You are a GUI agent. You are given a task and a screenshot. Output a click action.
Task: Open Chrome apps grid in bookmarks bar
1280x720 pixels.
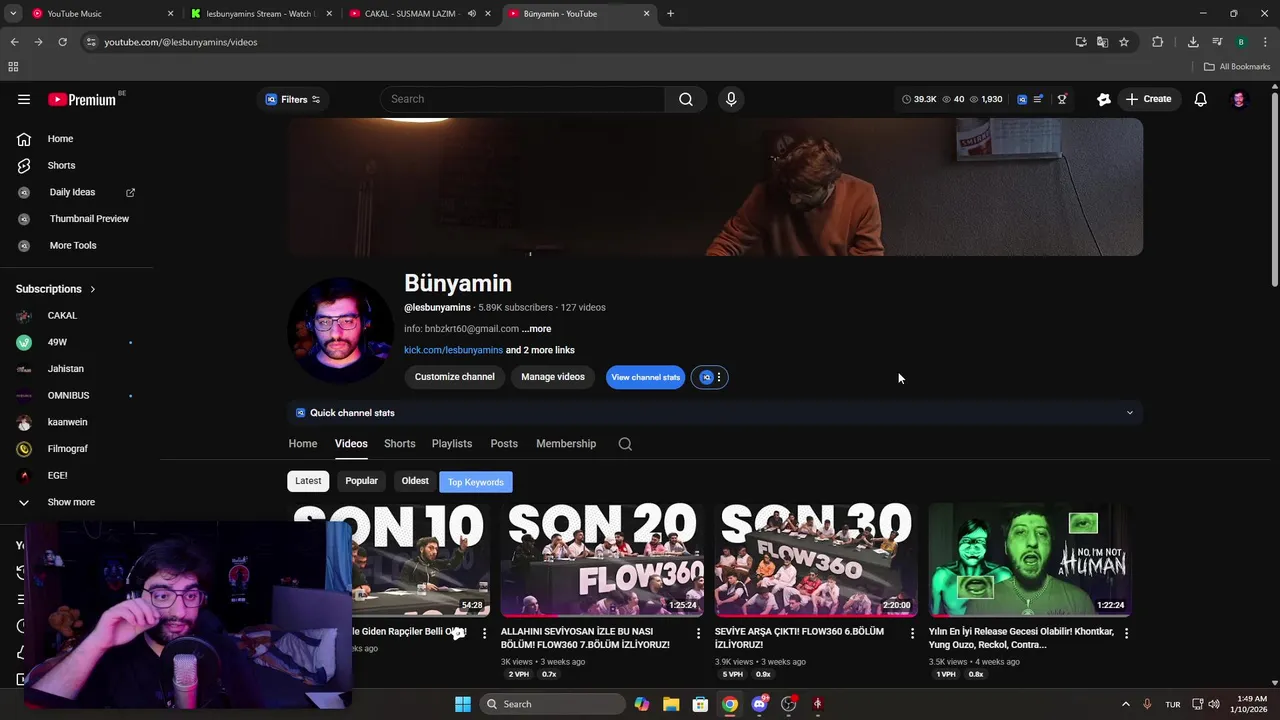tap(13, 67)
